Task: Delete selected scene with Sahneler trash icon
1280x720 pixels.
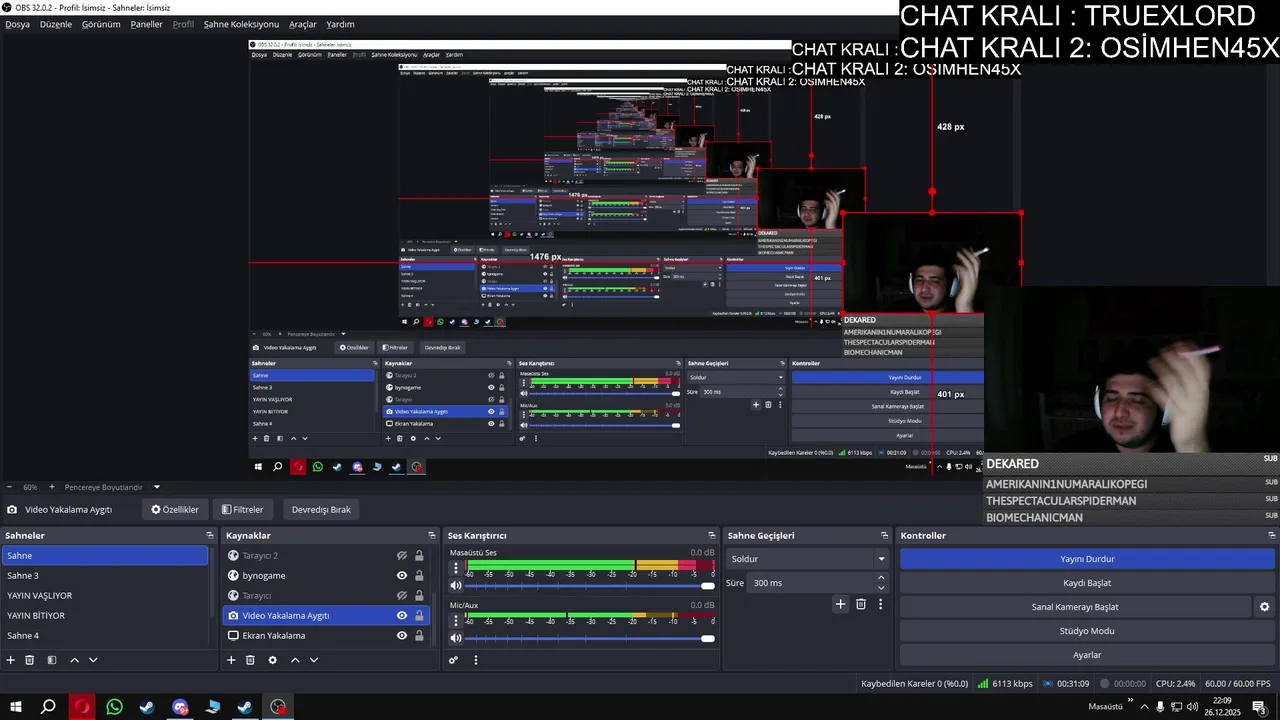Action: click(x=30, y=660)
